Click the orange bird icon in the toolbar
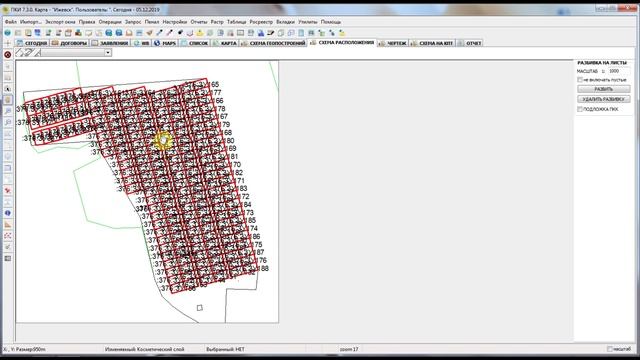 (149, 33)
